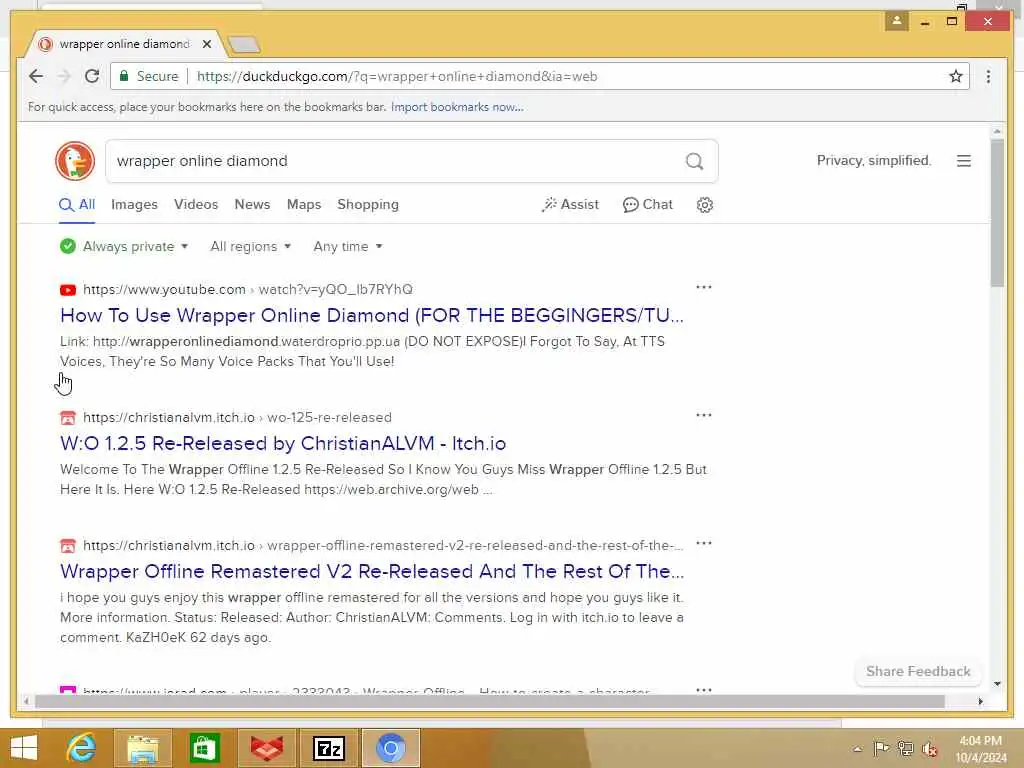The image size is (1024, 768).
Task: Click the volume muted tray icon
Action: pos(929,748)
